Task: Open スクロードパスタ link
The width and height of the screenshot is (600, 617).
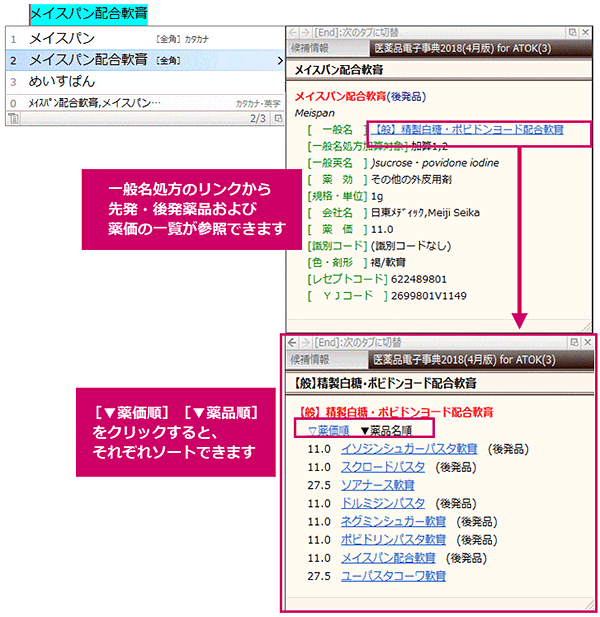Action: click(383, 467)
